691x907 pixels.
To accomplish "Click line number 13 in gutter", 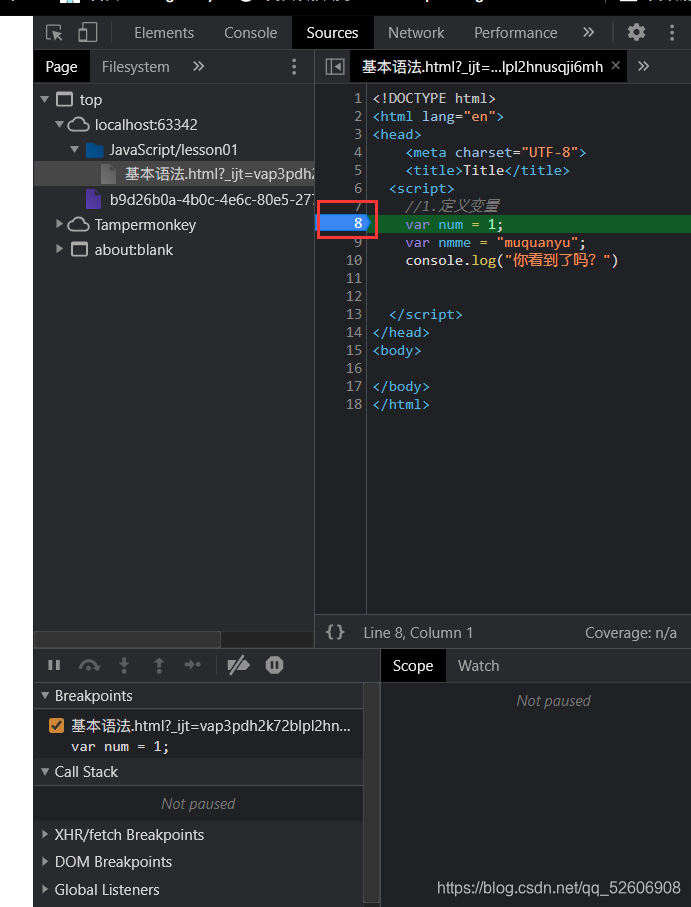I will 354,314.
